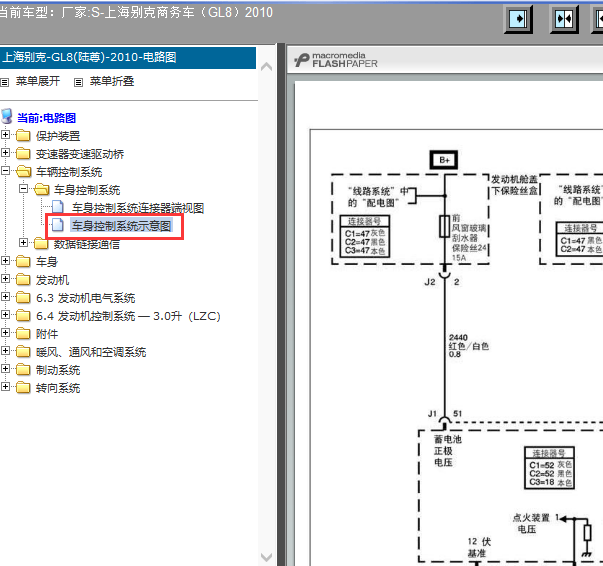Image resolution: width=603 pixels, height=566 pixels.
Task: Click the 蓄电池正极电压 label in diagram
Action: coord(447,451)
